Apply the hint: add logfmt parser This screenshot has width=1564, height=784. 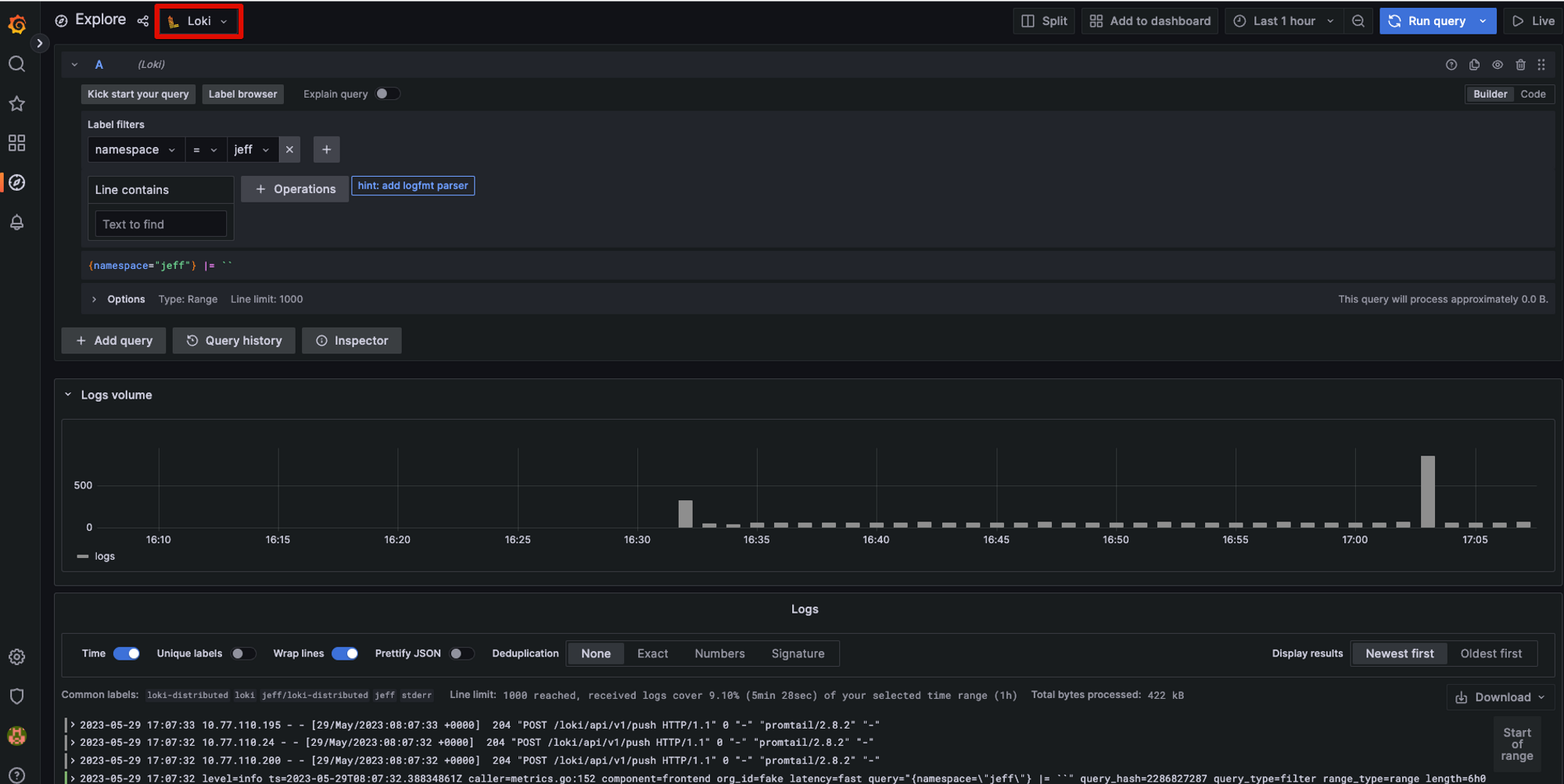(x=413, y=185)
